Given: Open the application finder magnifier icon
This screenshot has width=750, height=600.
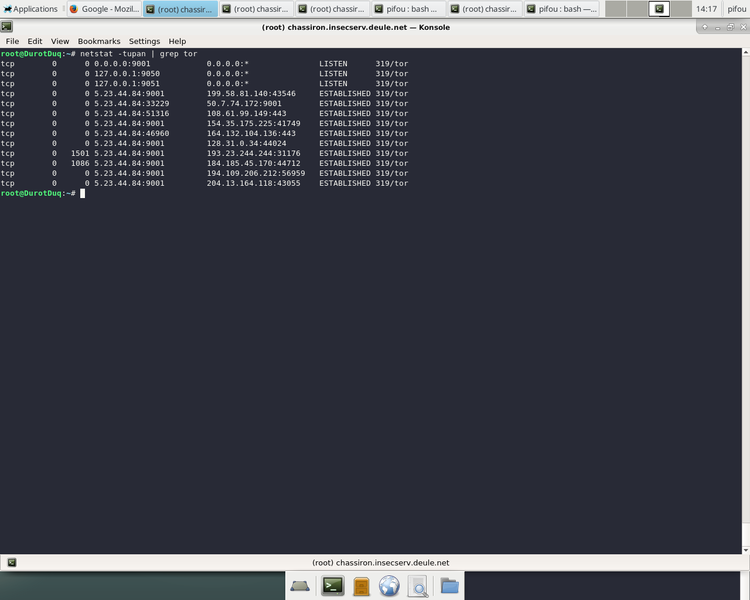Looking at the screenshot, I should 418,586.
